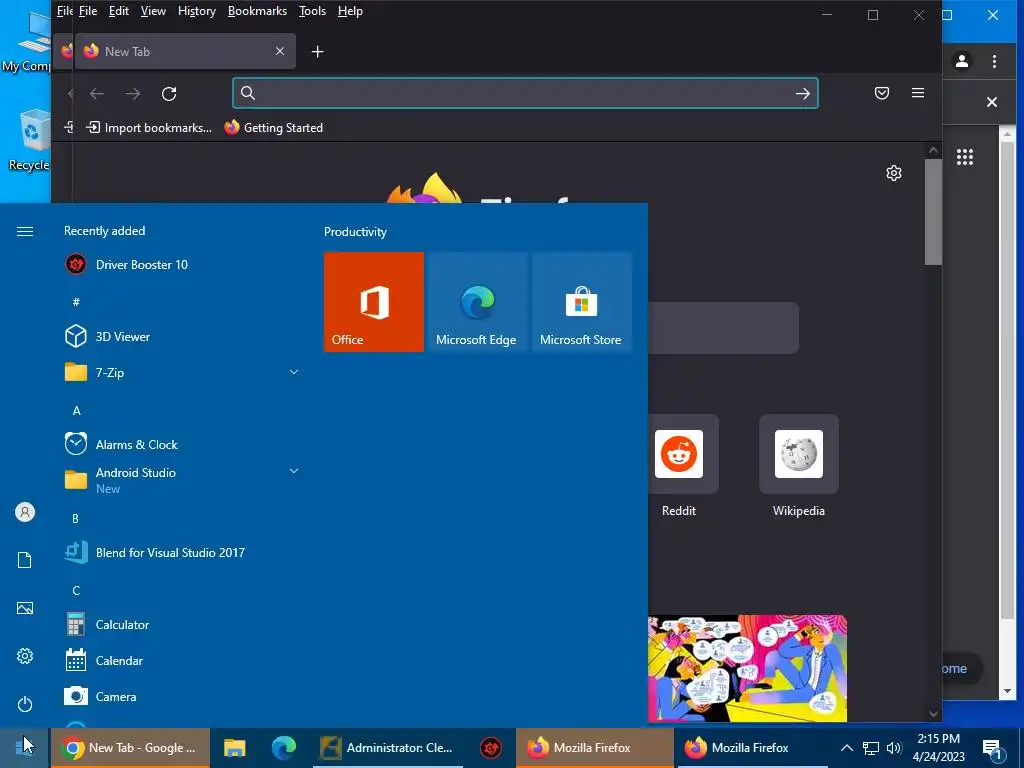
Task: Open the Camera app
Action: 182,696
